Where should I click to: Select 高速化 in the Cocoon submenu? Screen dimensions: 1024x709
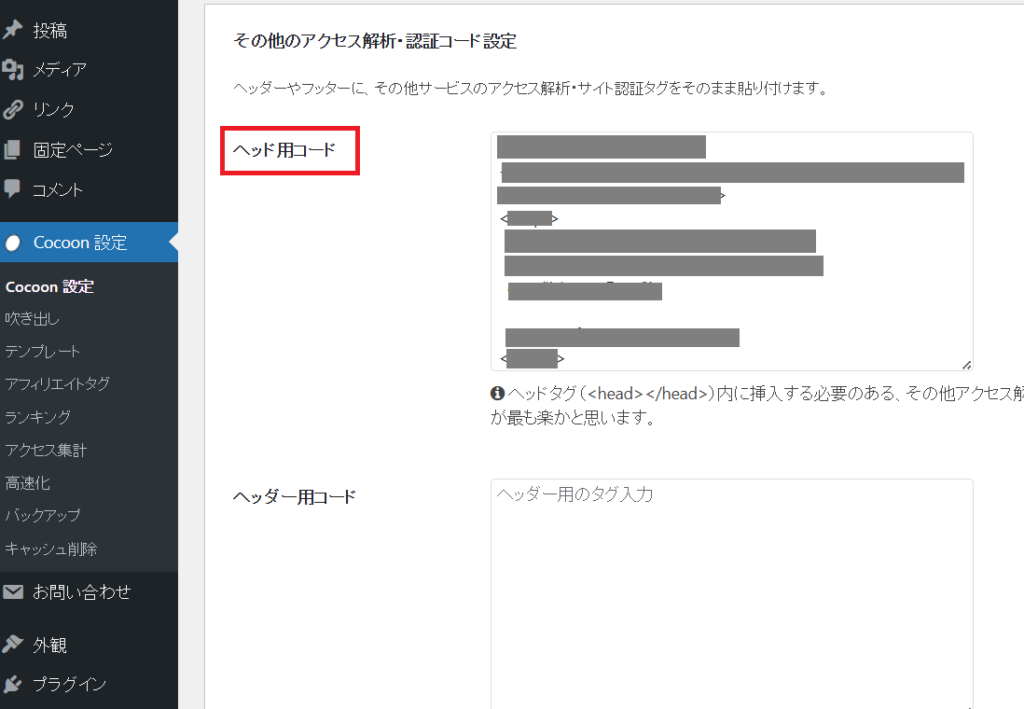(x=28, y=483)
